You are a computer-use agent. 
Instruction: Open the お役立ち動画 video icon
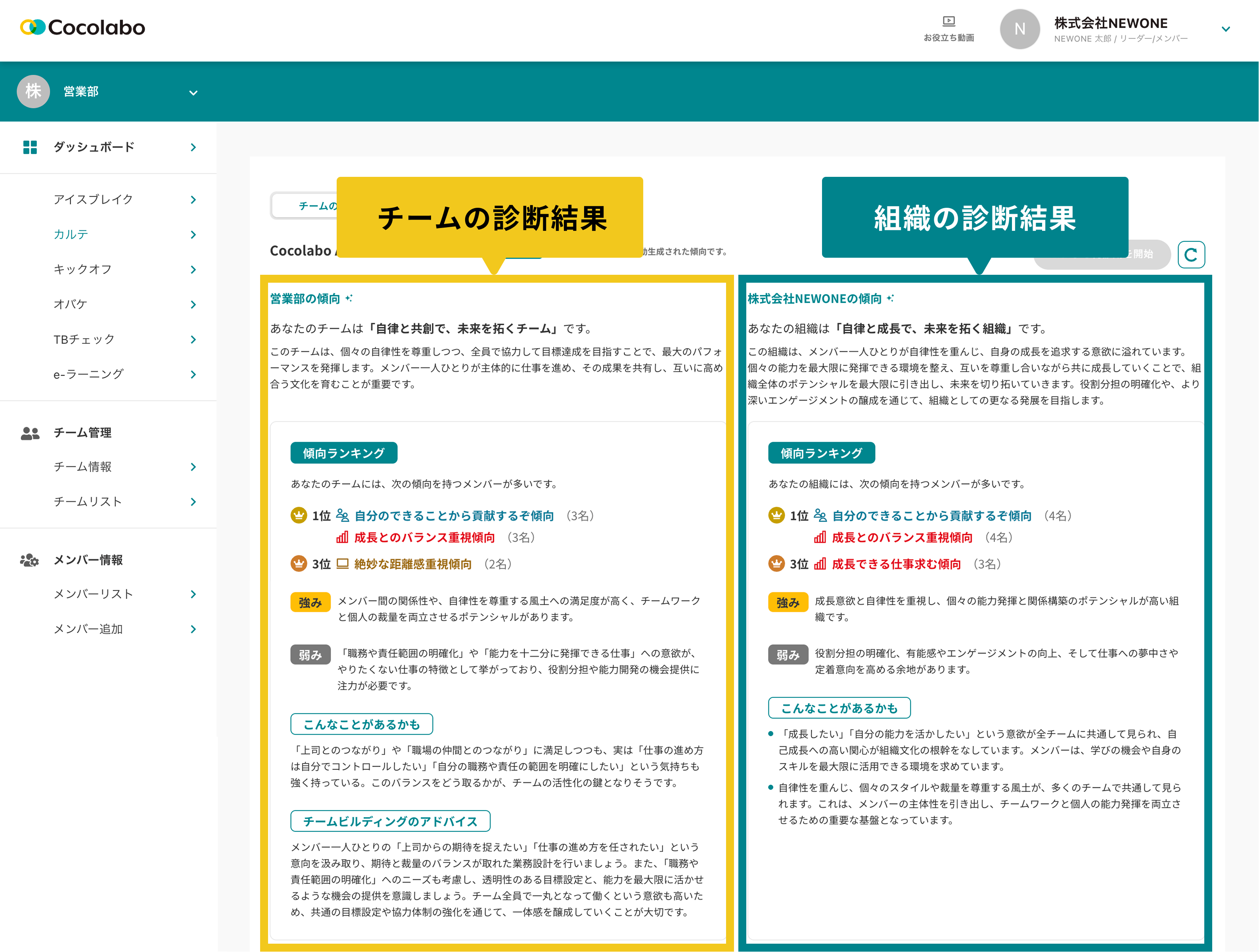point(948,22)
